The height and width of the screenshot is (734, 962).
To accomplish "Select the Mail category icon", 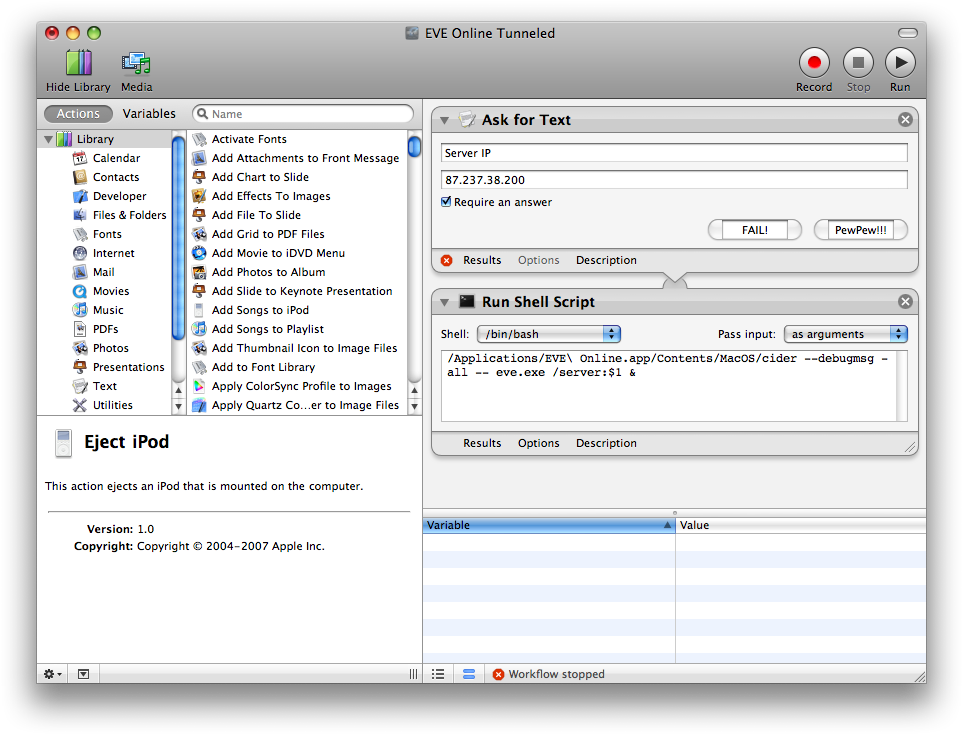I will pos(80,272).
